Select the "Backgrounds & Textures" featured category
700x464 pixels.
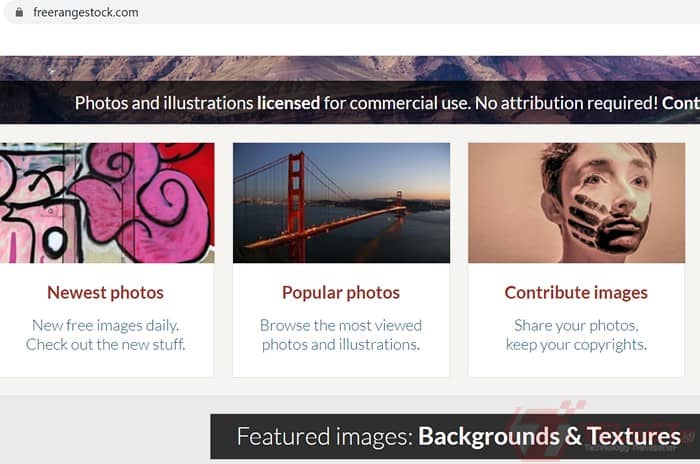[549, 437]
